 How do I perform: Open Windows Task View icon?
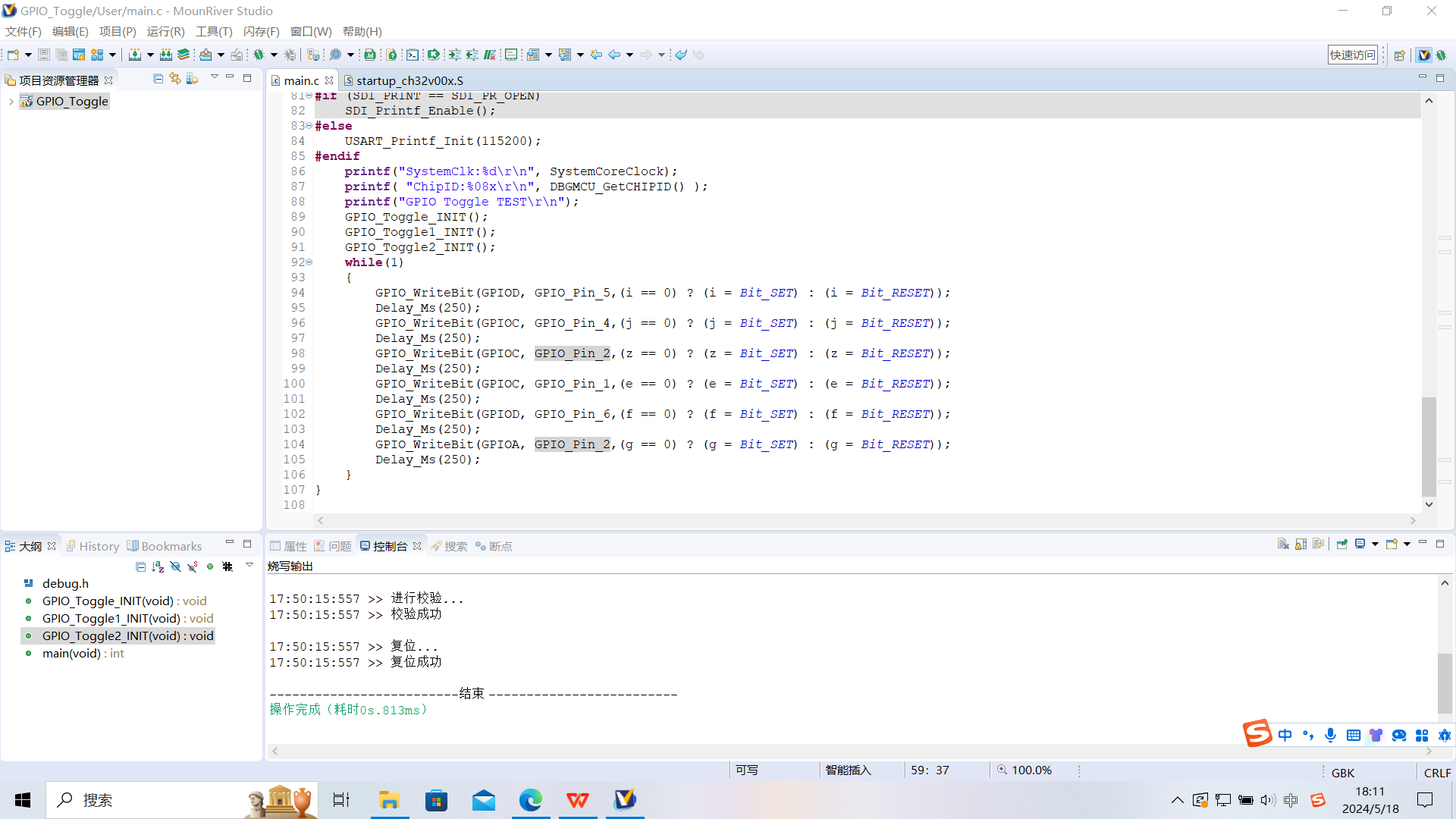[341, 799]
